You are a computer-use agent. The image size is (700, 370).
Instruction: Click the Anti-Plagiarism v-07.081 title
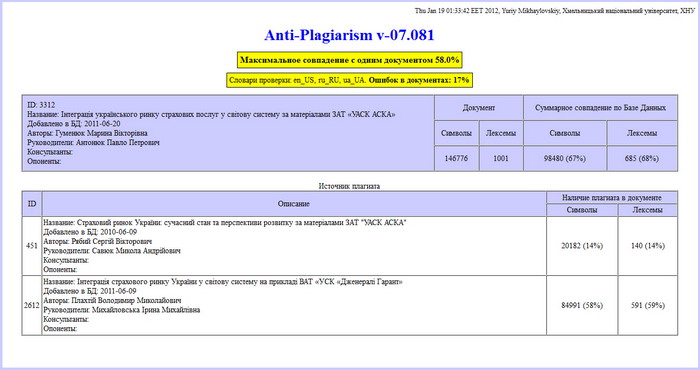[349, 35]
